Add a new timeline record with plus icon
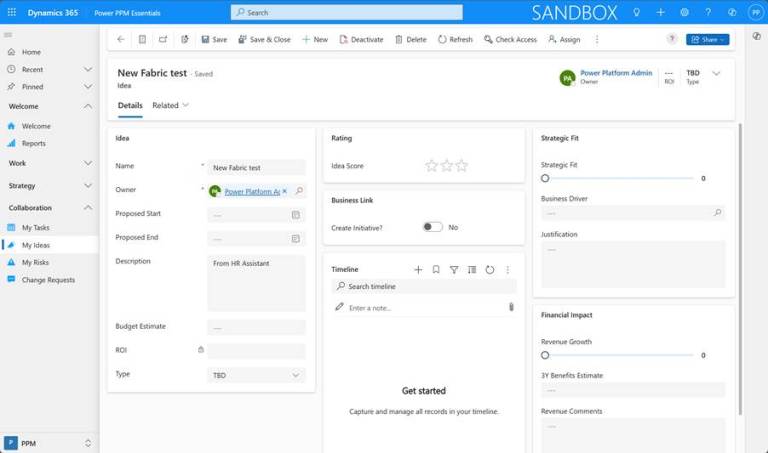Screen dimensions: 768x453 coord(418,270)
